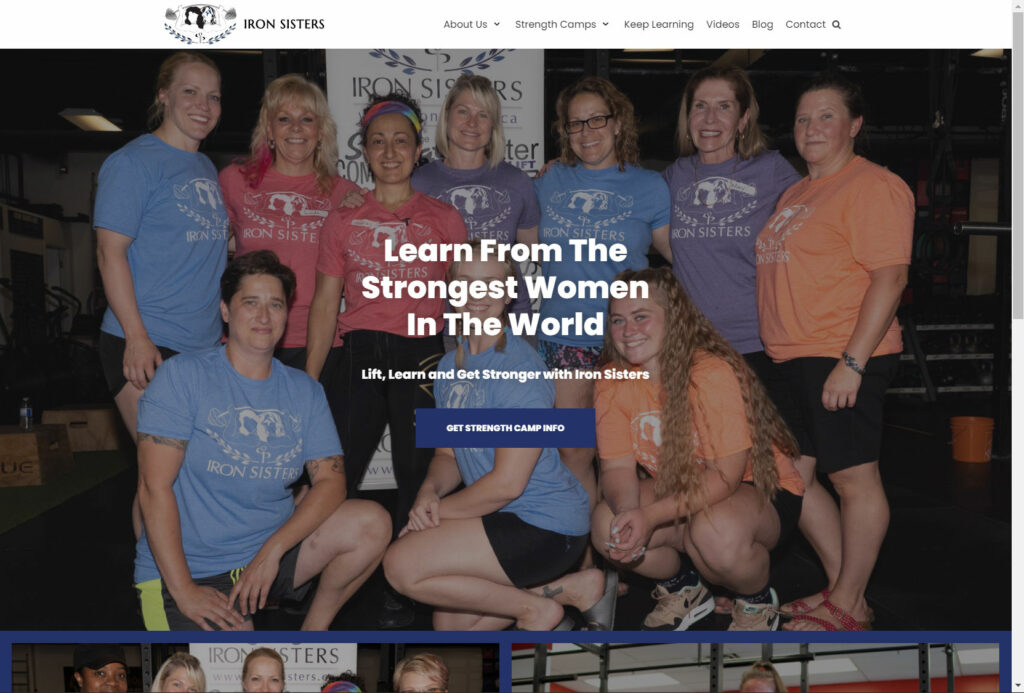Open search via the magnifier icon
The height and width of the screenshot is (693, 1024).
click(836, 25)
